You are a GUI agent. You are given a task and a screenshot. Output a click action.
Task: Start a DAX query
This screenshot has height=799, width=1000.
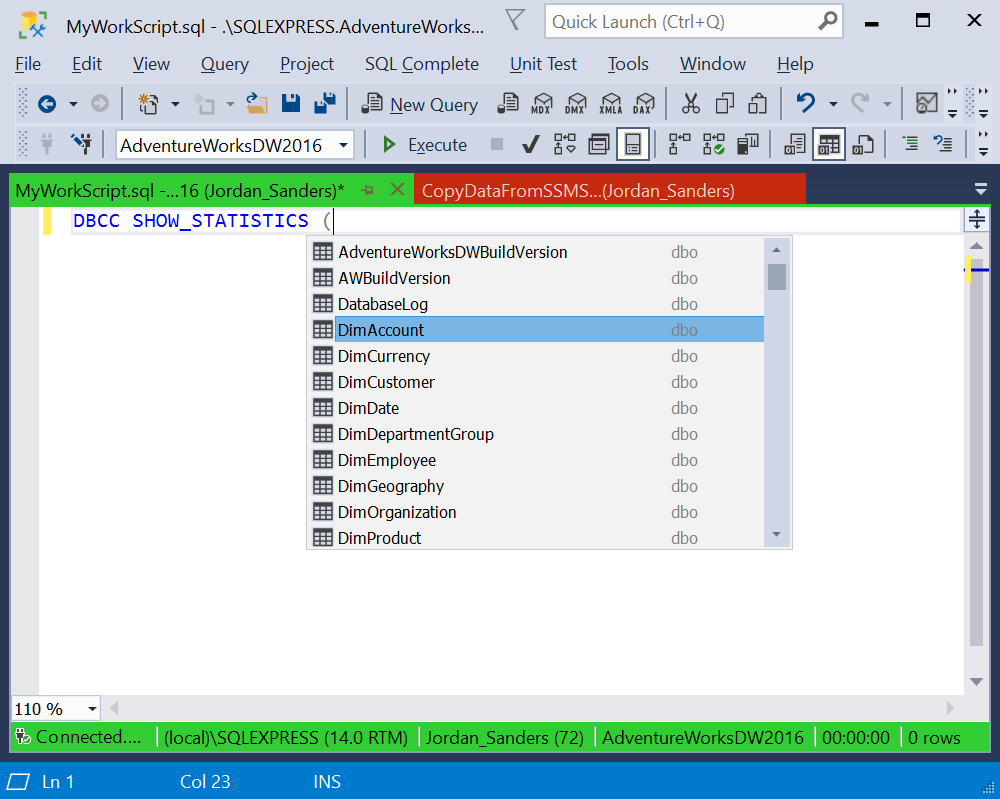(x=643, y=103)
